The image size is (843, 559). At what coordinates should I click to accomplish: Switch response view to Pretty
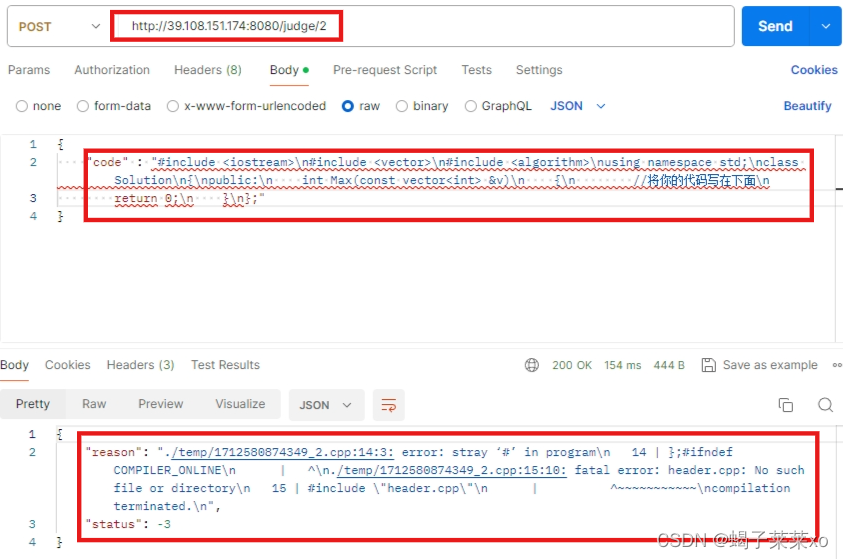tap(33, 404)
